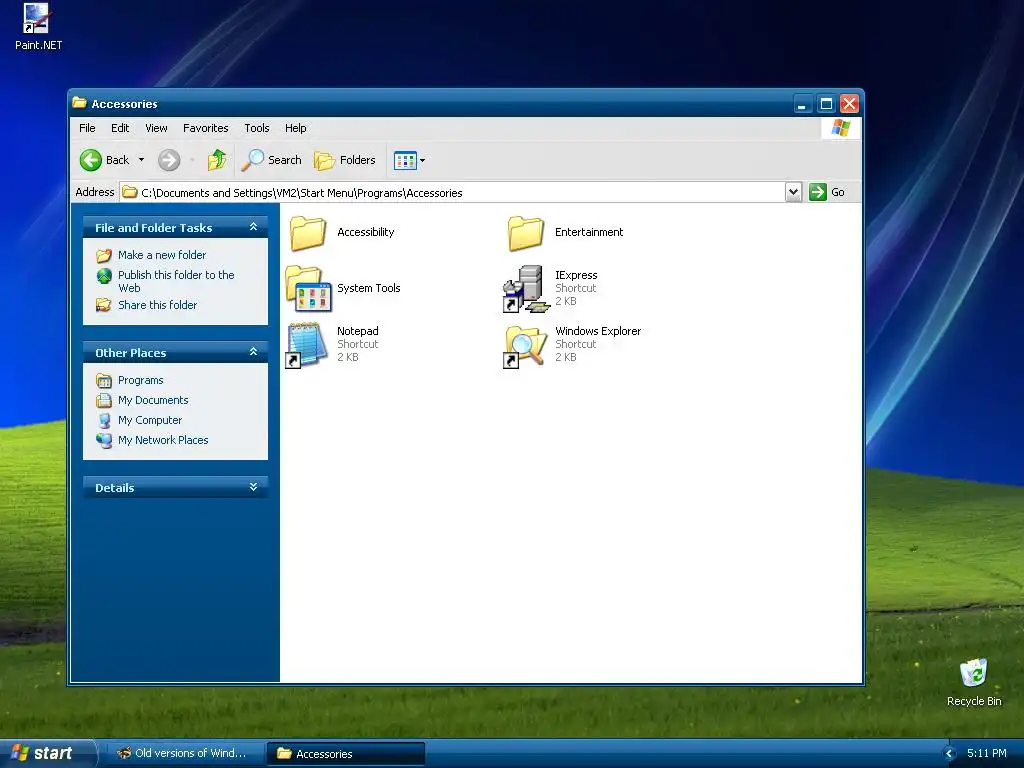This screenshot has height=768, width=1024.
Task: Open the Help menu
Action: click(295, 128)
